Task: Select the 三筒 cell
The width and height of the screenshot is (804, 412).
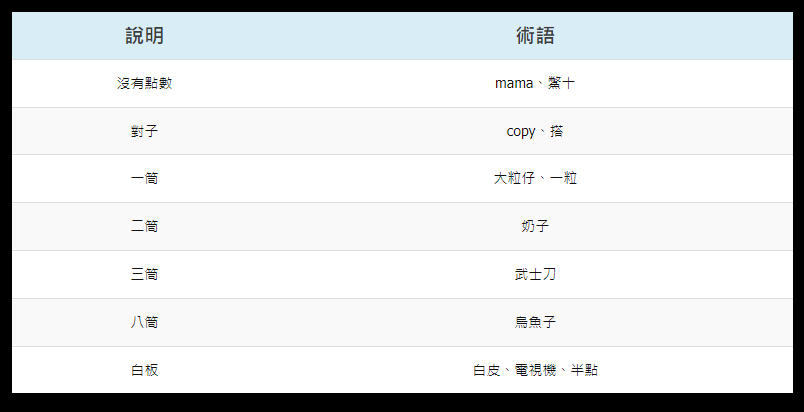Action: tap(144, 274)
